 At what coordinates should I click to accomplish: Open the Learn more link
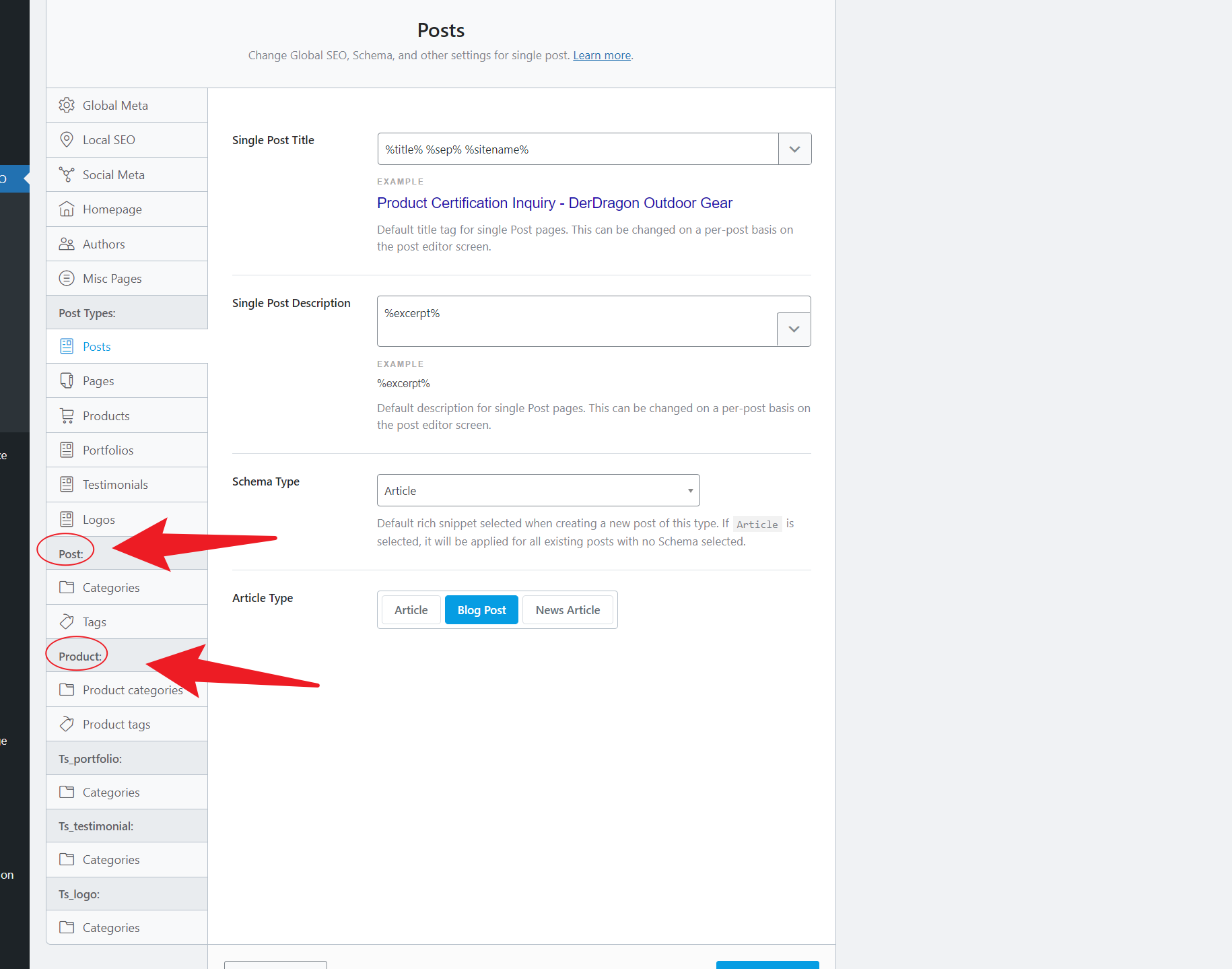[601, 55]
